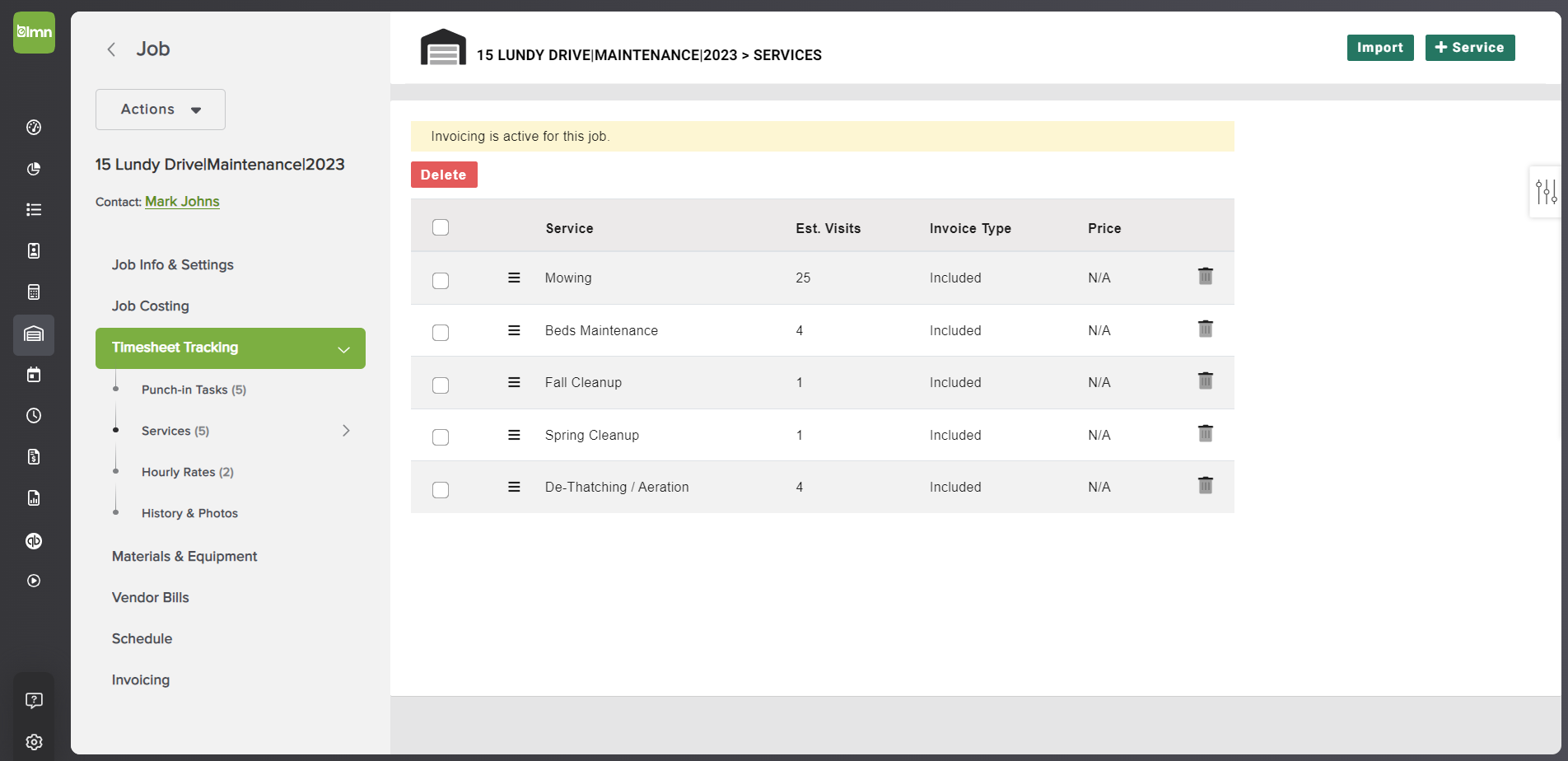Check the De-Thatching / Aeration row checkbox
Screen dimensions: 1568x761
click(441, 490)
